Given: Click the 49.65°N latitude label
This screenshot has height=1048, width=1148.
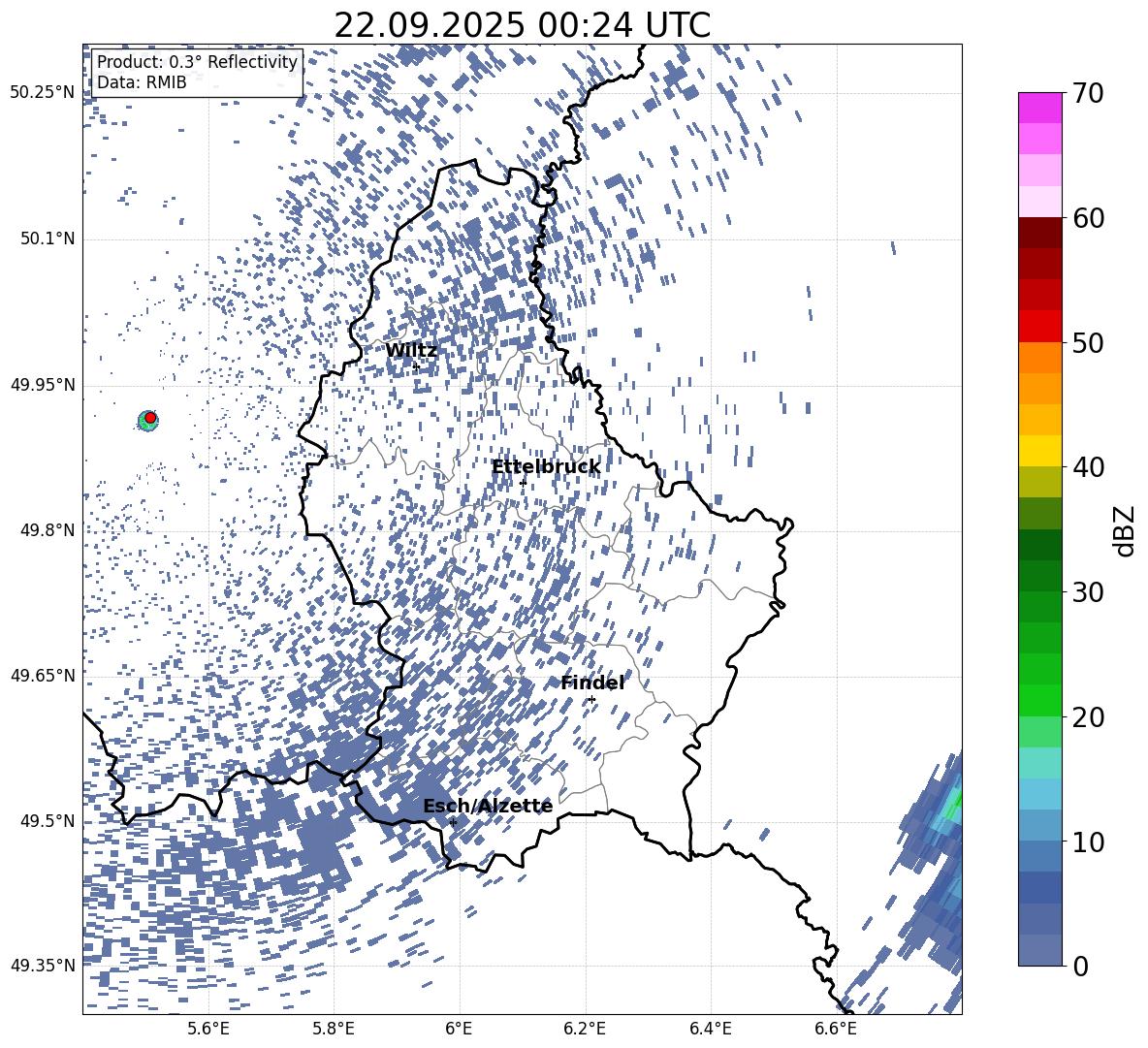Looking at the screenshot, I should (43, 675).
